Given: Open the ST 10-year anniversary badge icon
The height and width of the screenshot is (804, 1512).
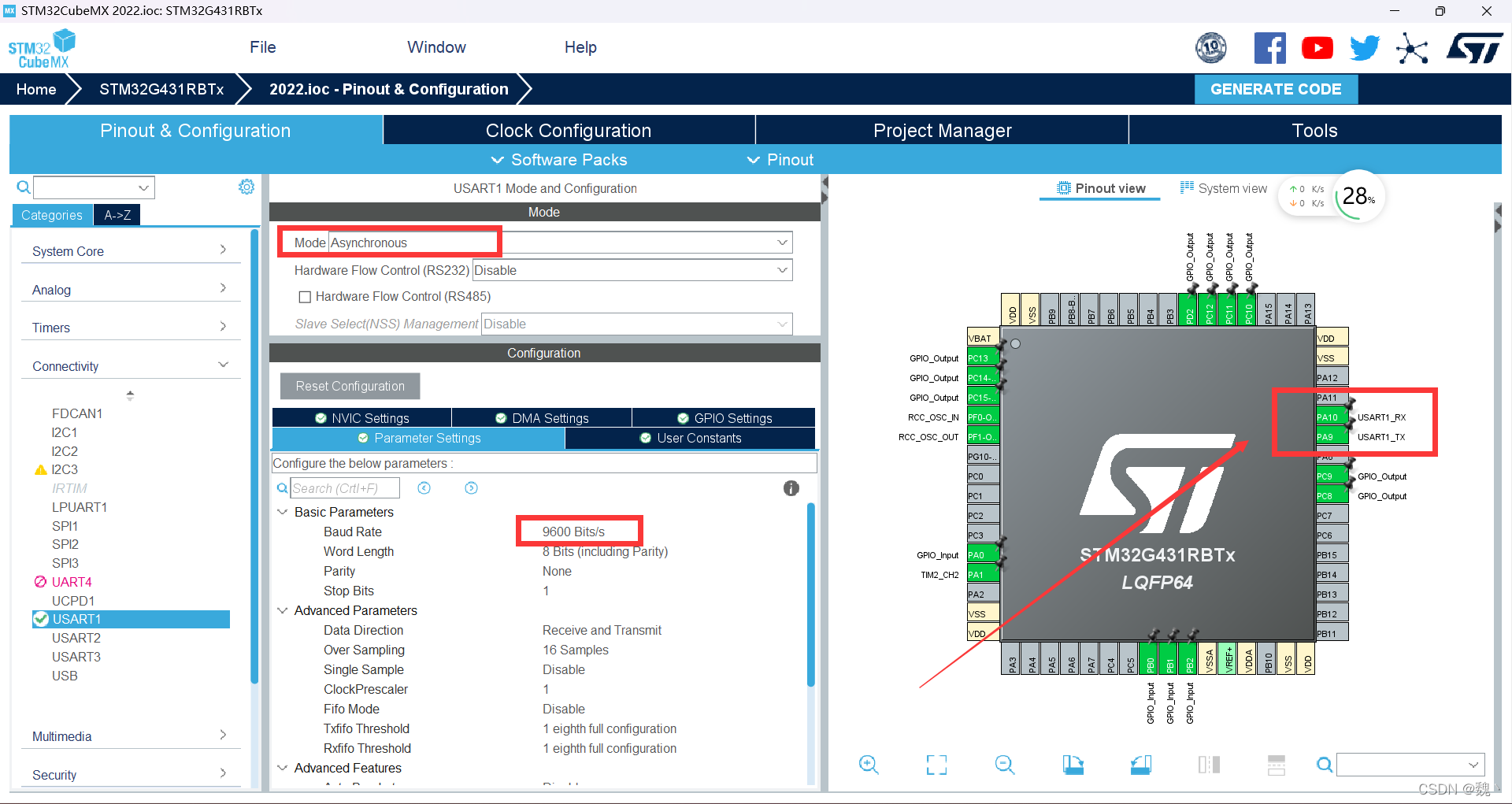Looking at the screenshot, I should [1211, 48].
